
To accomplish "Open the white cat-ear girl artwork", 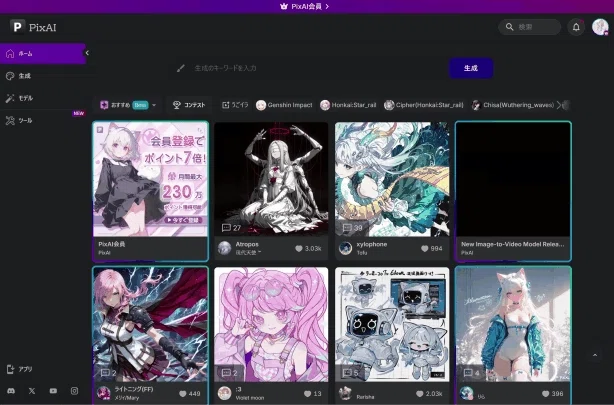I will pos(513,324).
